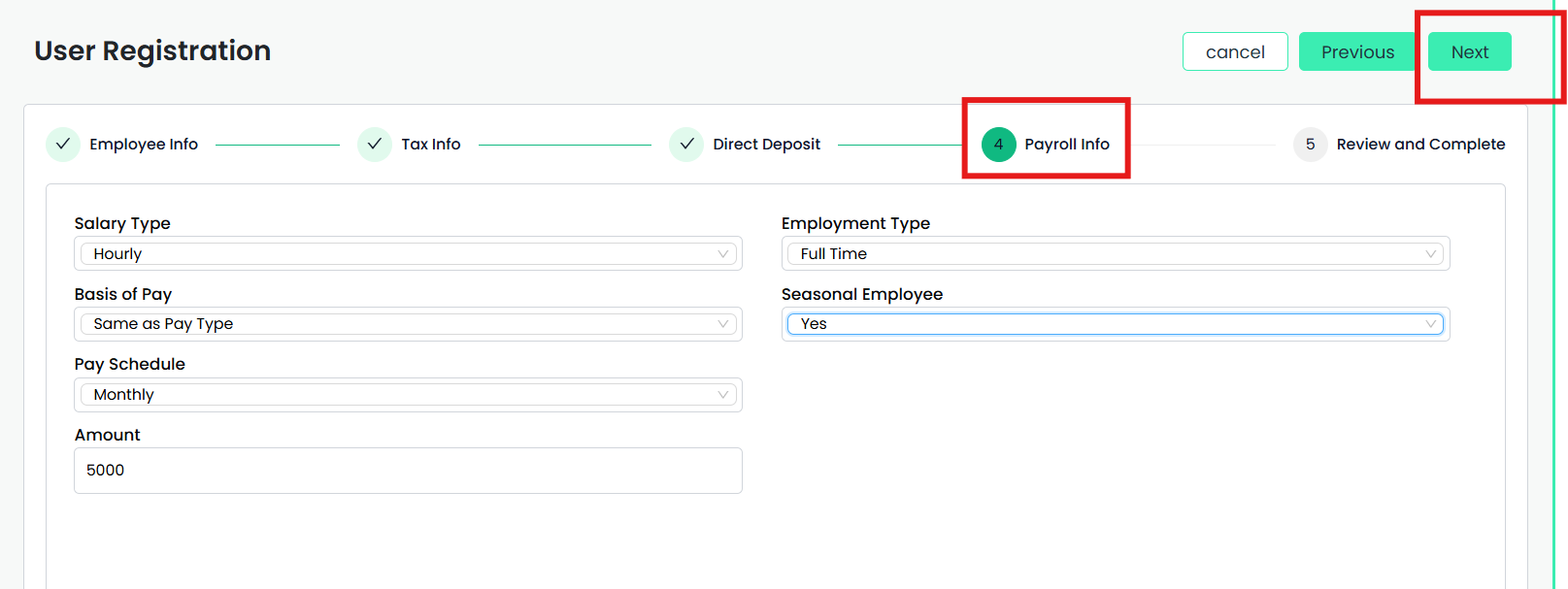Open the Direct Deposit step label
The image size is (1568, 589).
click(x=767, y=144)
